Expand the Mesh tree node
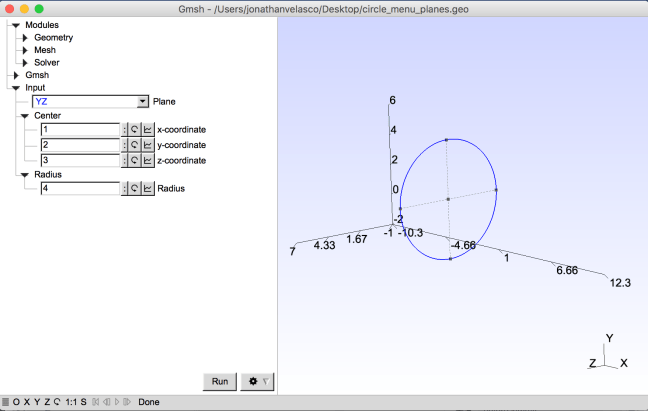Viewport: 648px width, 411px height. (x=25, y=50)
